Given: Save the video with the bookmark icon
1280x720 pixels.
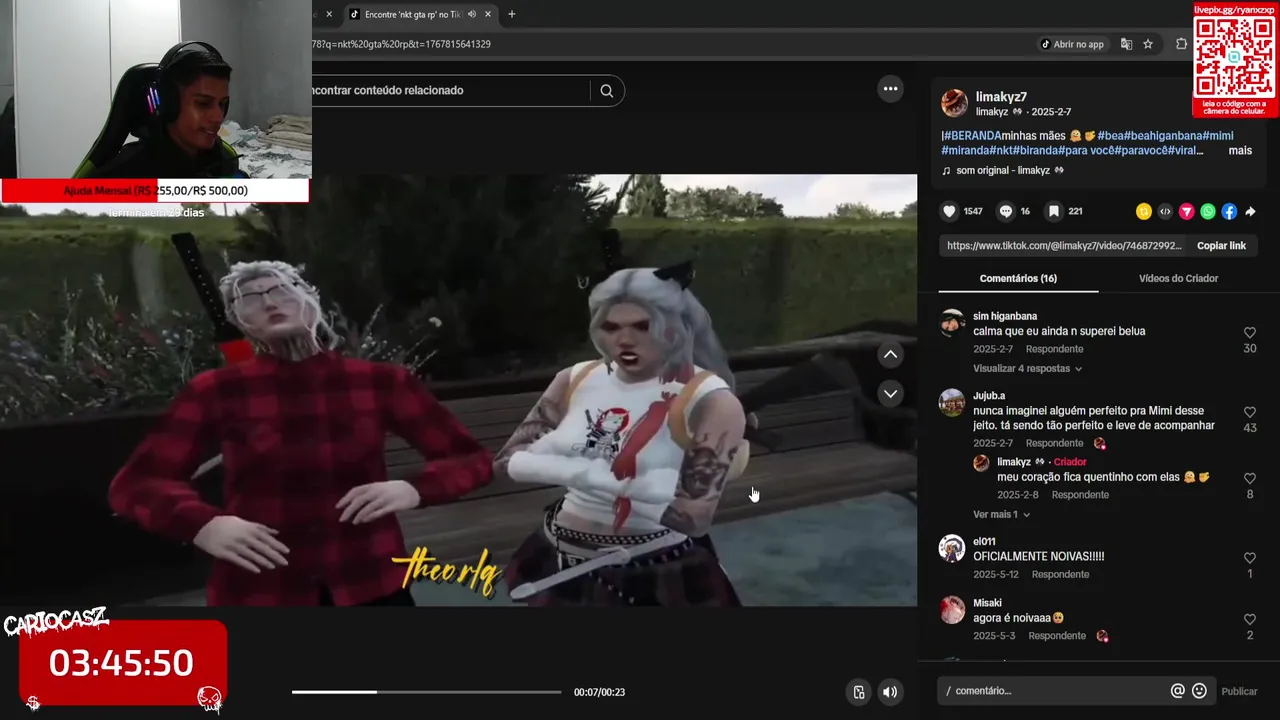Looking at the screenshot, I should [1054, 211].
